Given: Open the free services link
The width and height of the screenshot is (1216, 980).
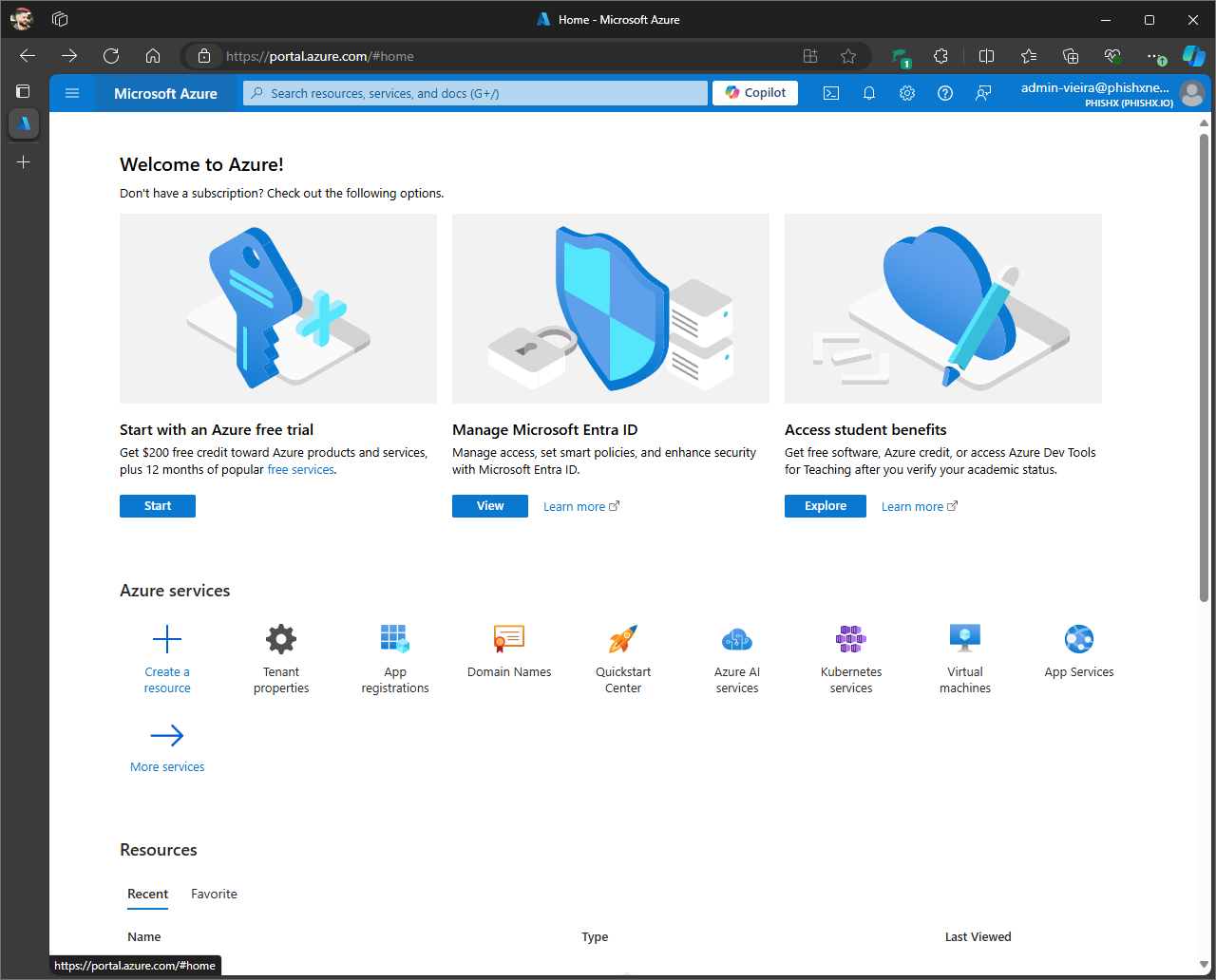Looking at the screenshot, I should point(300,469).
